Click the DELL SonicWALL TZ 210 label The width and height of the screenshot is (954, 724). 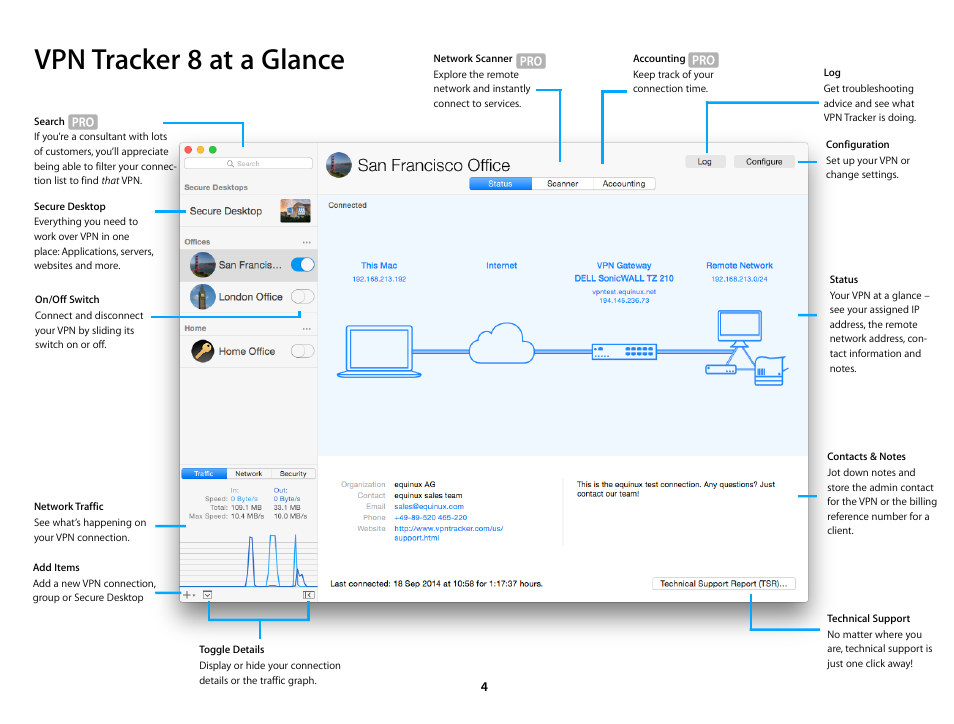pyautogui.click(x=624, y=279)
